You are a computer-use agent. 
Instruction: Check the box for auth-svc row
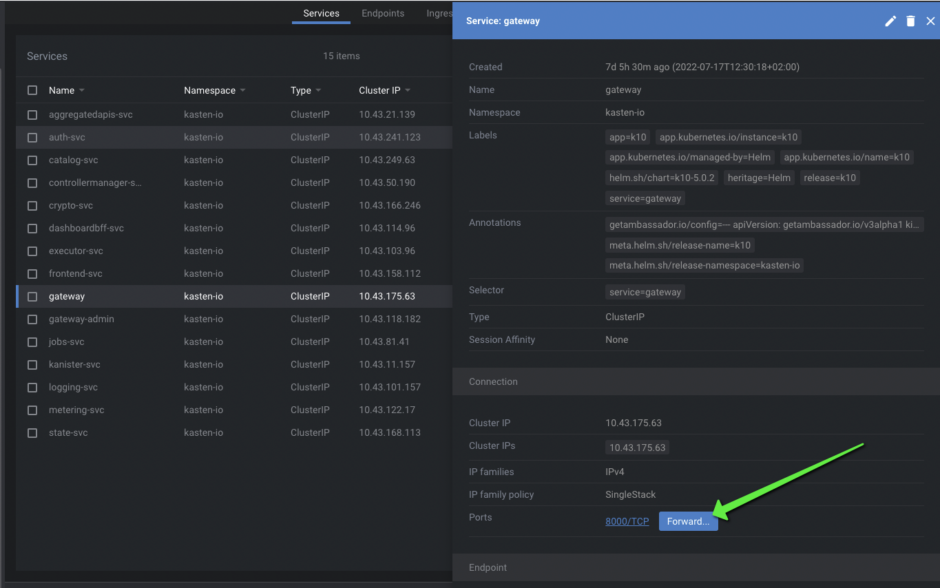33,137
